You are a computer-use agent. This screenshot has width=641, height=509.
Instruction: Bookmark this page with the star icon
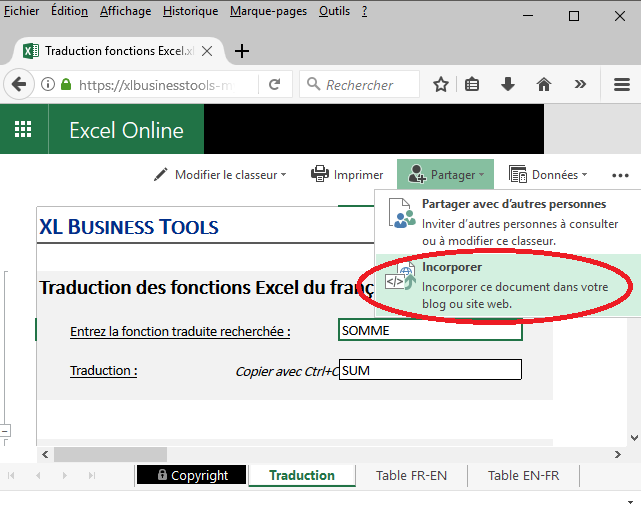(x=441, y=85)
